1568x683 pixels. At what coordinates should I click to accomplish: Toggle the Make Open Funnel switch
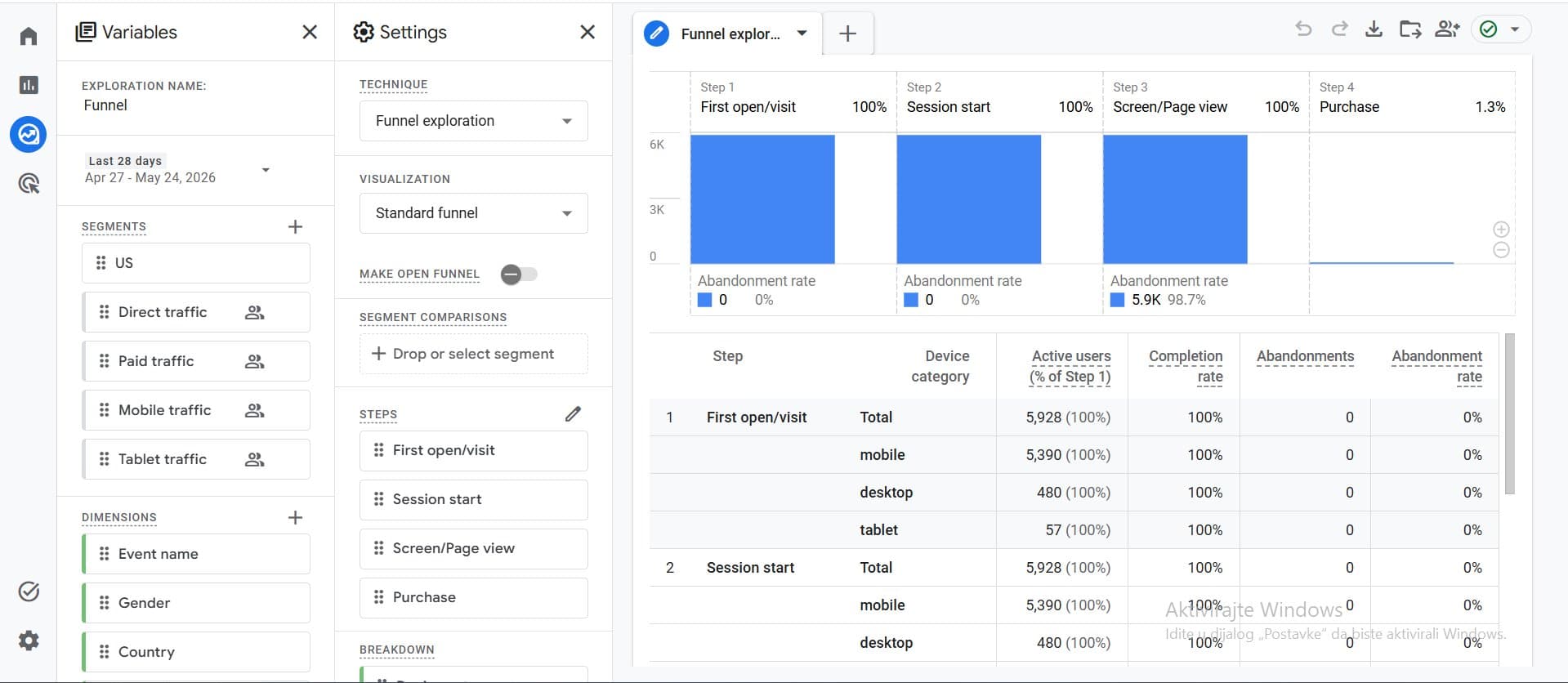(519, 275)
